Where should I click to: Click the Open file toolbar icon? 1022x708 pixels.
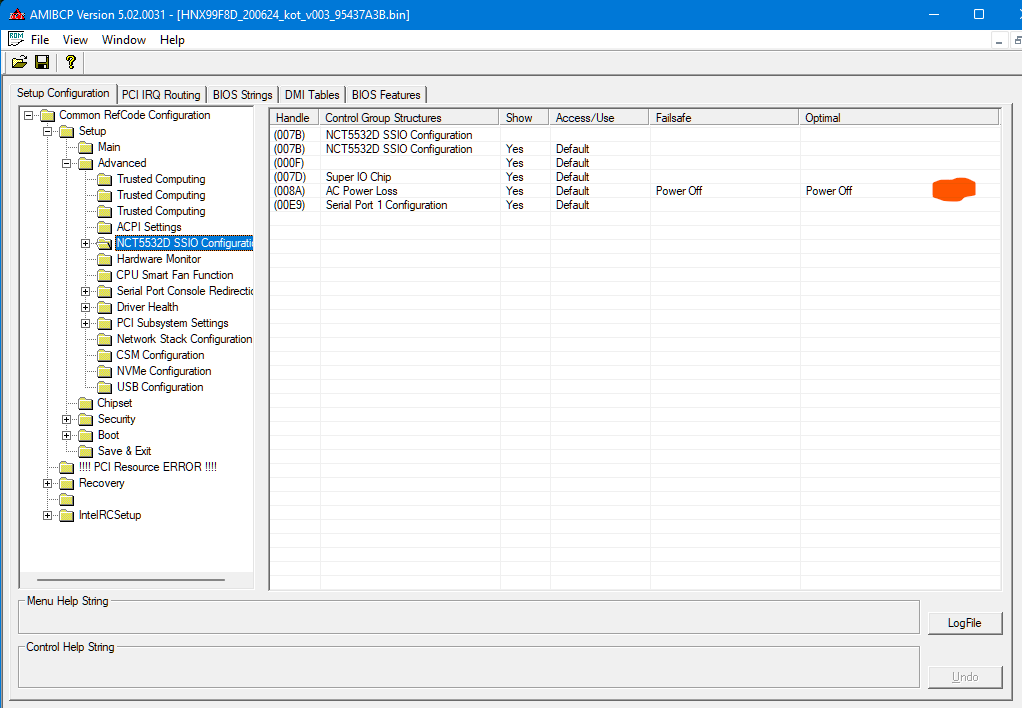click(x=20, y=62)
